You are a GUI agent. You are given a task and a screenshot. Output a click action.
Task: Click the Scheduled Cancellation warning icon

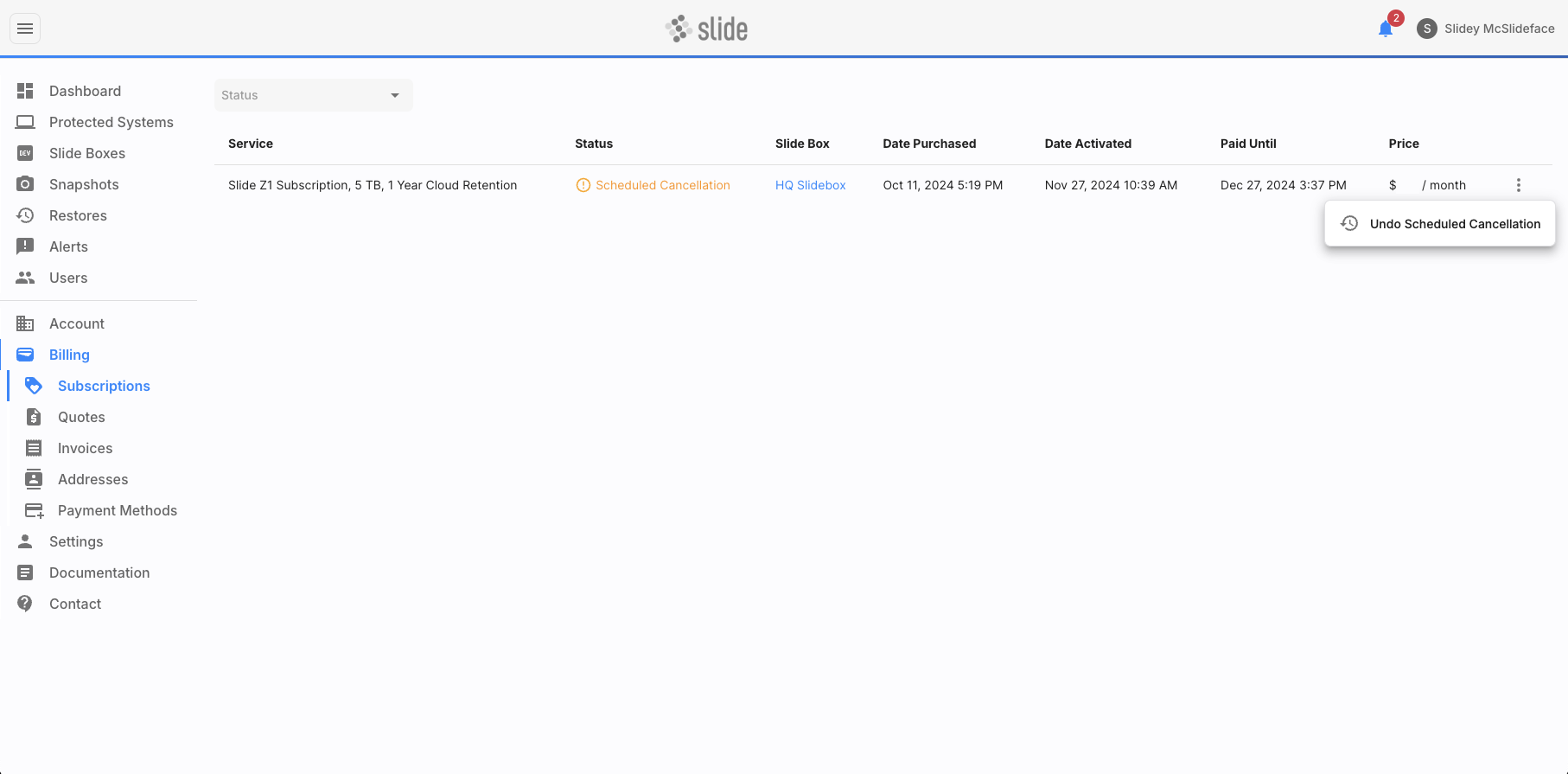(583, 185)
